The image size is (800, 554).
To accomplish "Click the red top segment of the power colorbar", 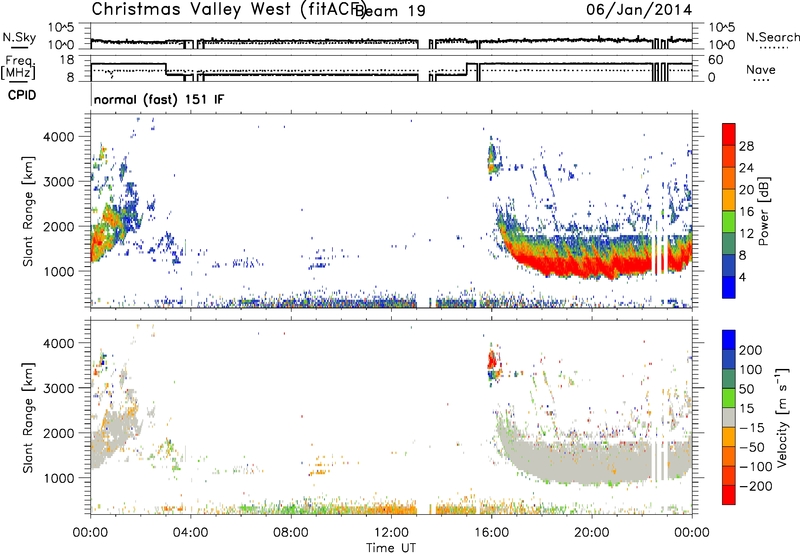I will pos(729,134).
